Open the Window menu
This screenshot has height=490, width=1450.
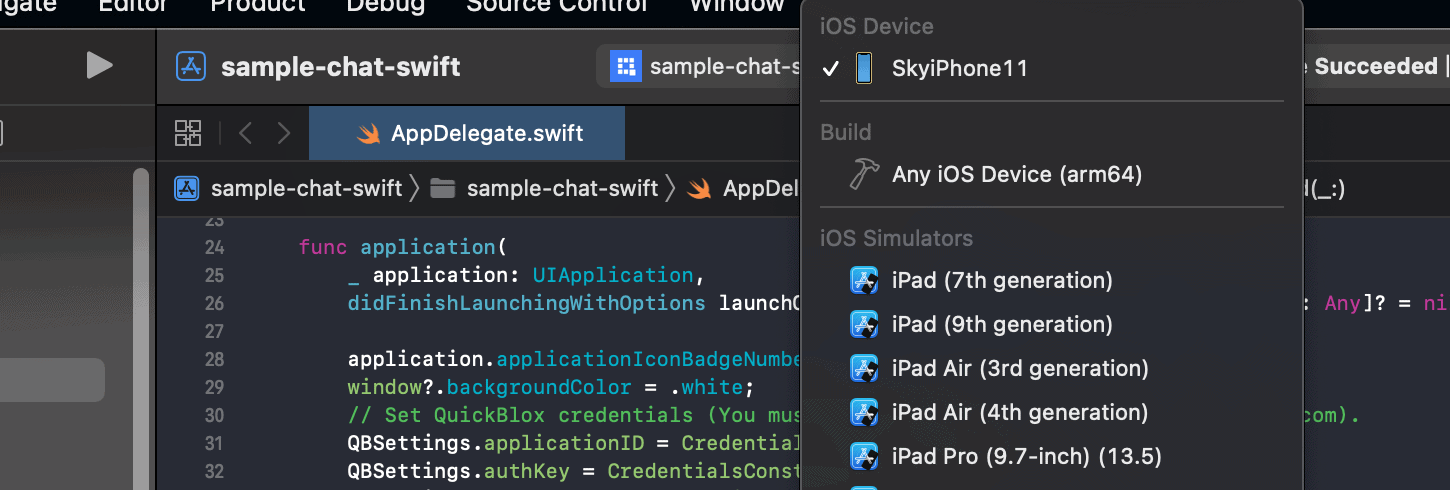click(736, 6)
